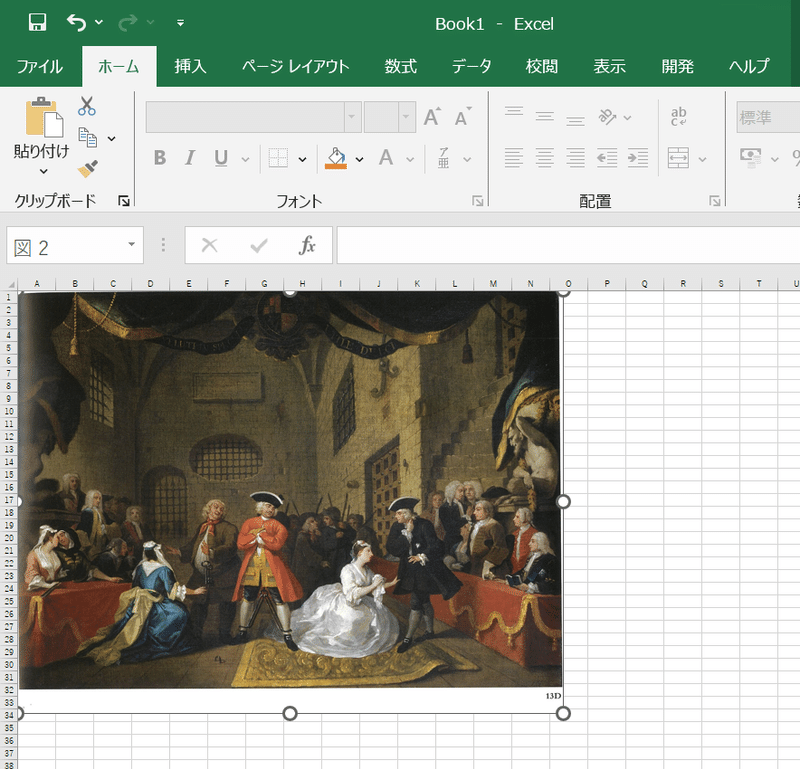Screen dimensions: 800x769
Task: Decrease indent
Action: coord(607,158)
